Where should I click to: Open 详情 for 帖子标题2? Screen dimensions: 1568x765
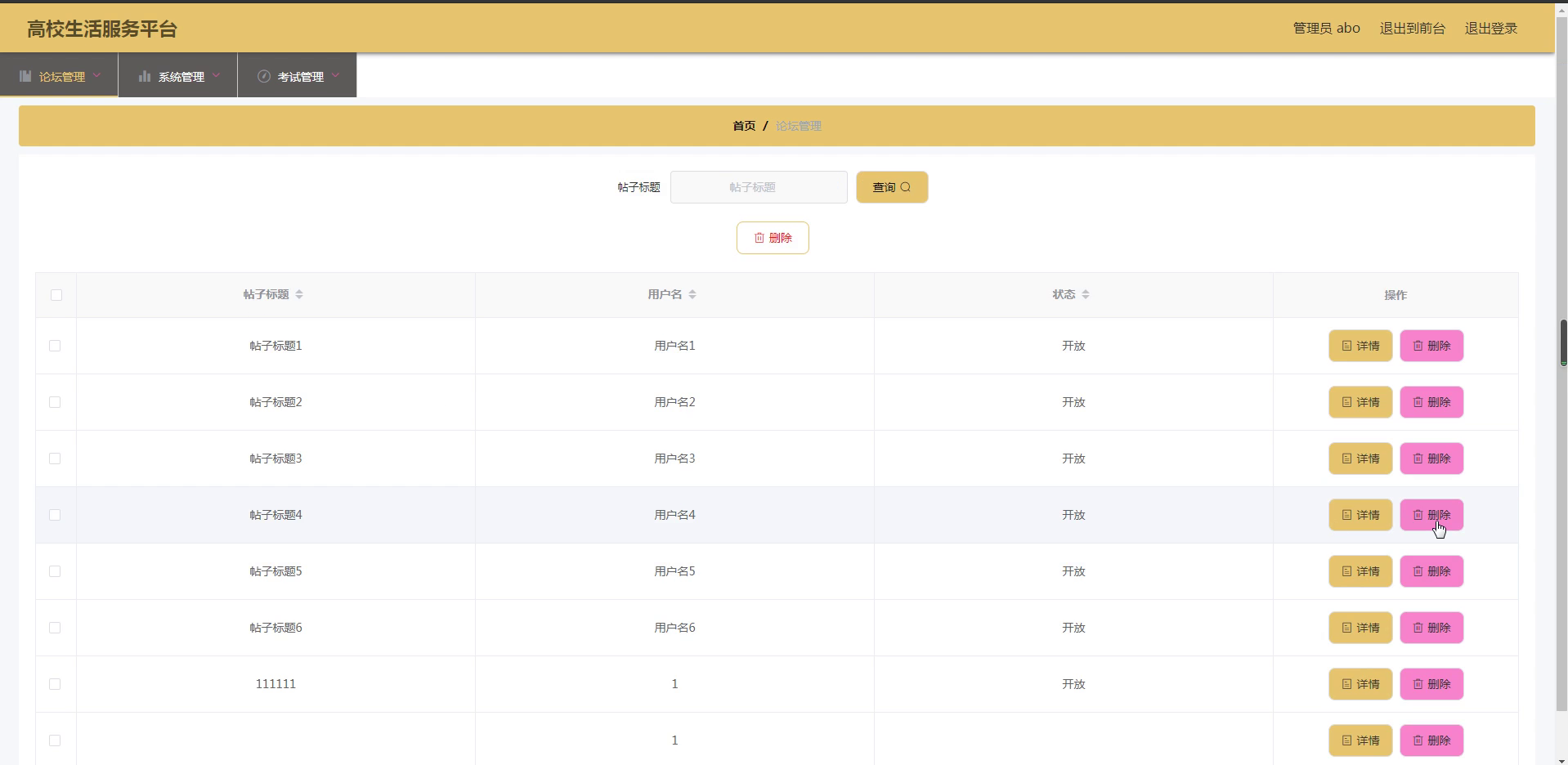(x=1360, y=402)
